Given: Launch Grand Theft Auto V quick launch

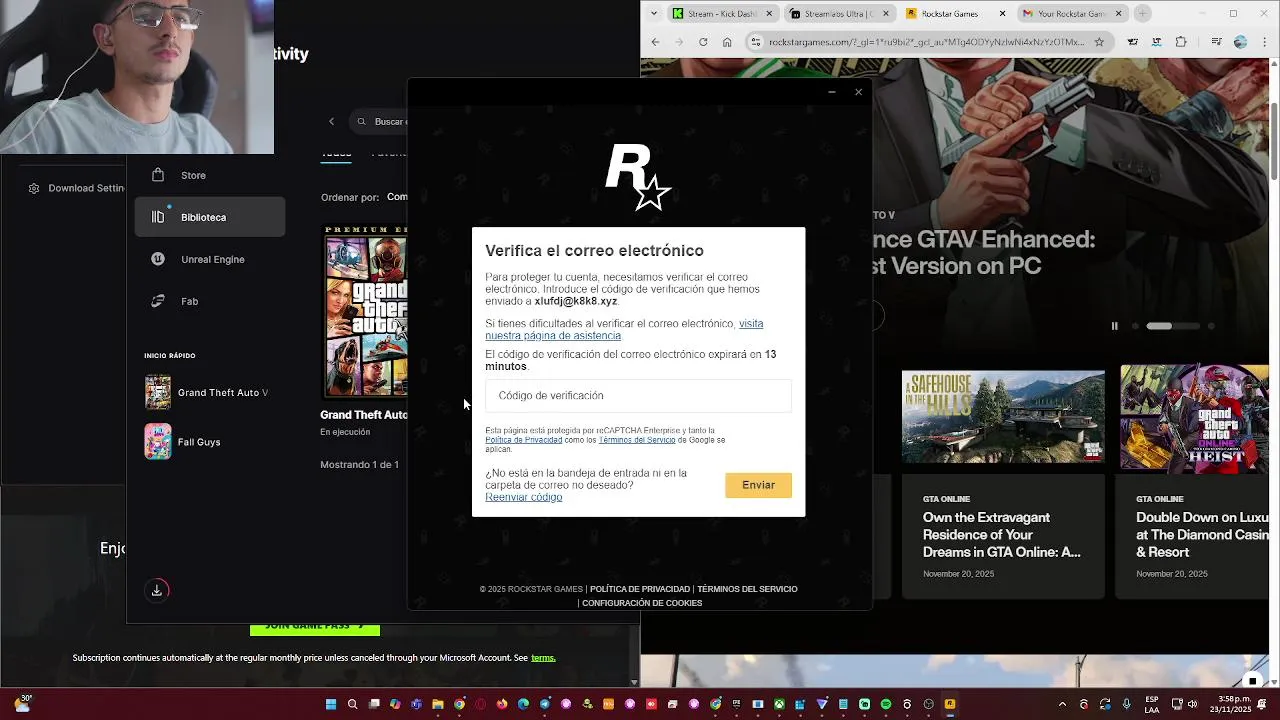Looking at the screenshot, I should [206, 393].
